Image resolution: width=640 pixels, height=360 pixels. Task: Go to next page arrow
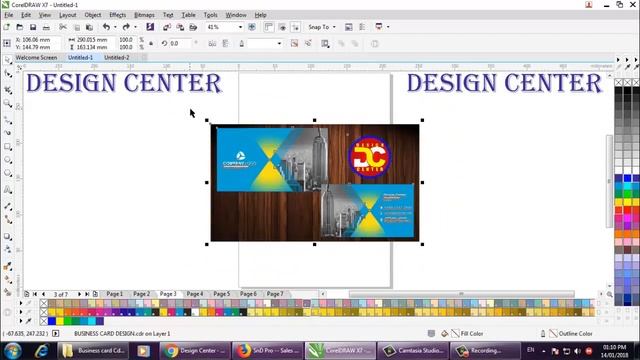pyautogui.click(x=79, y=294)
